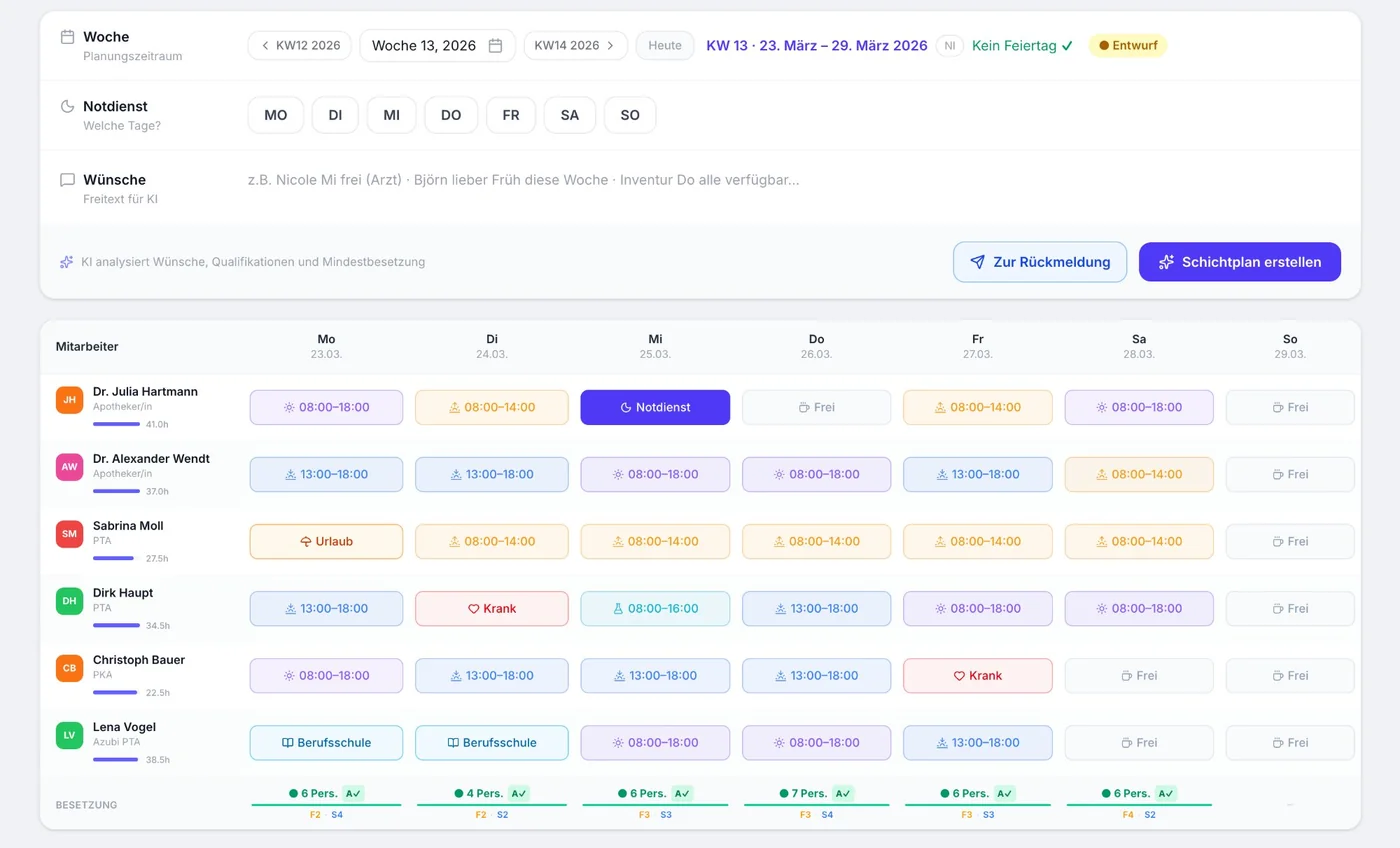Click LV avatar of Lena Vogel
The image size is (1400, 848).
click(x=69, y=735)
